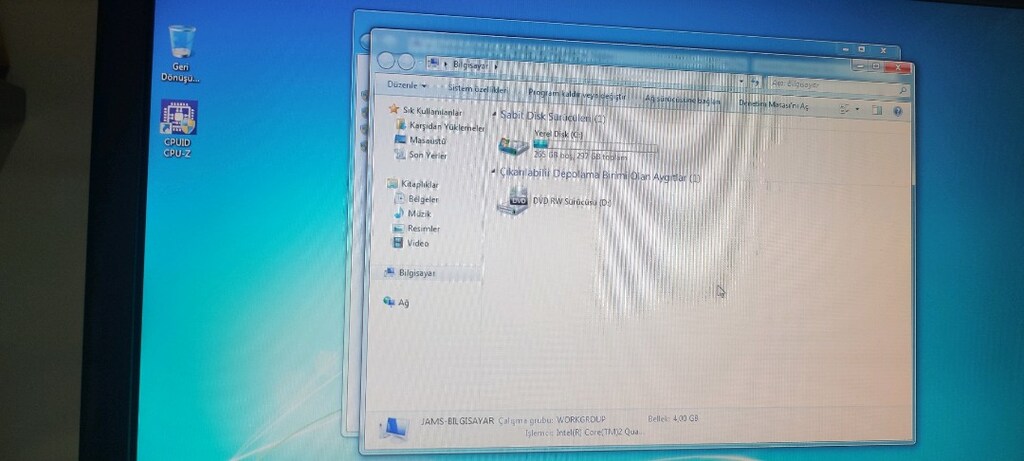Click the search magnifier icon
This screenshot has width=1024, height=461.
[x=903, y=90]
